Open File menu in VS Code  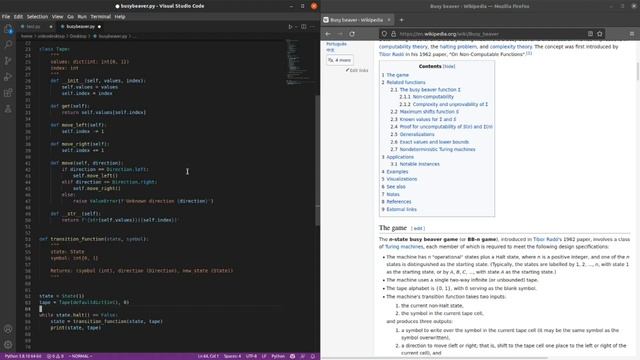click(x=6, y=17)
